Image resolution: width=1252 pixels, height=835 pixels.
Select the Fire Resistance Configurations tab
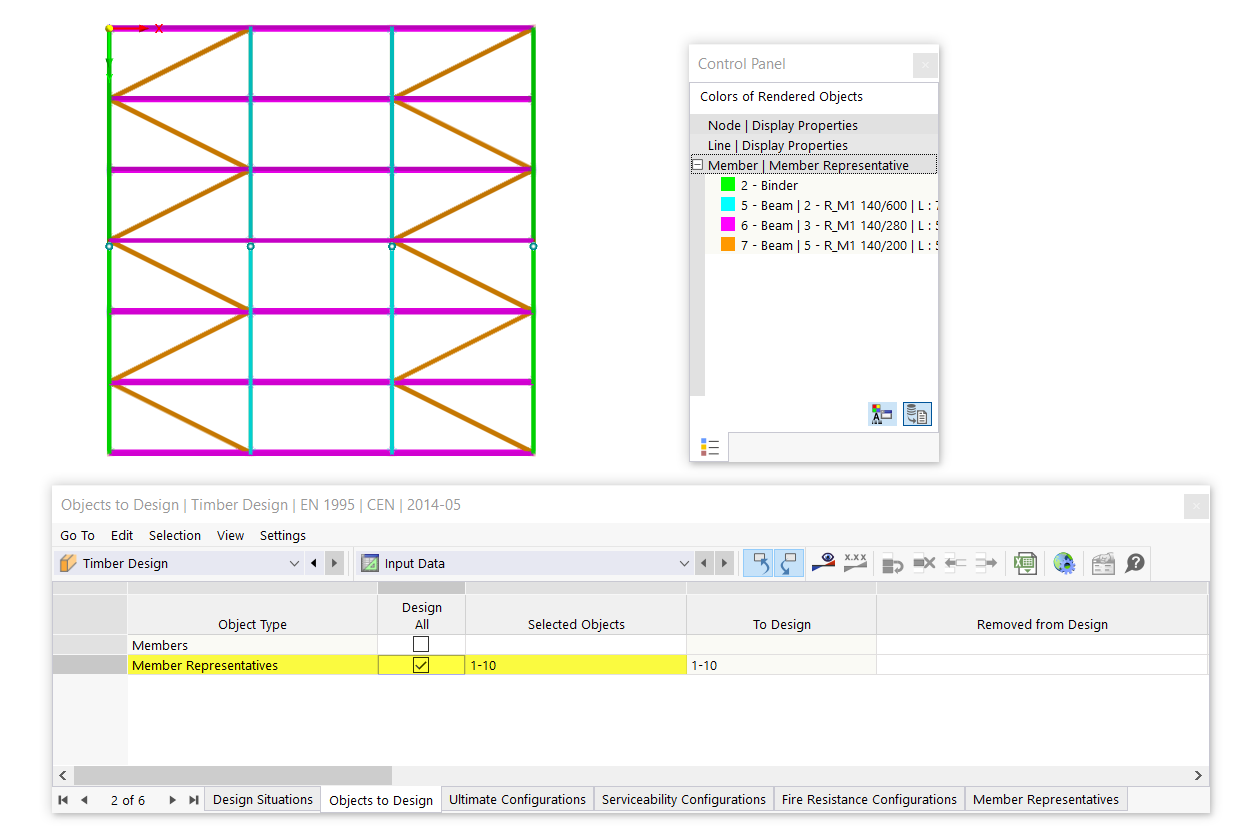[x=869, y=799]
